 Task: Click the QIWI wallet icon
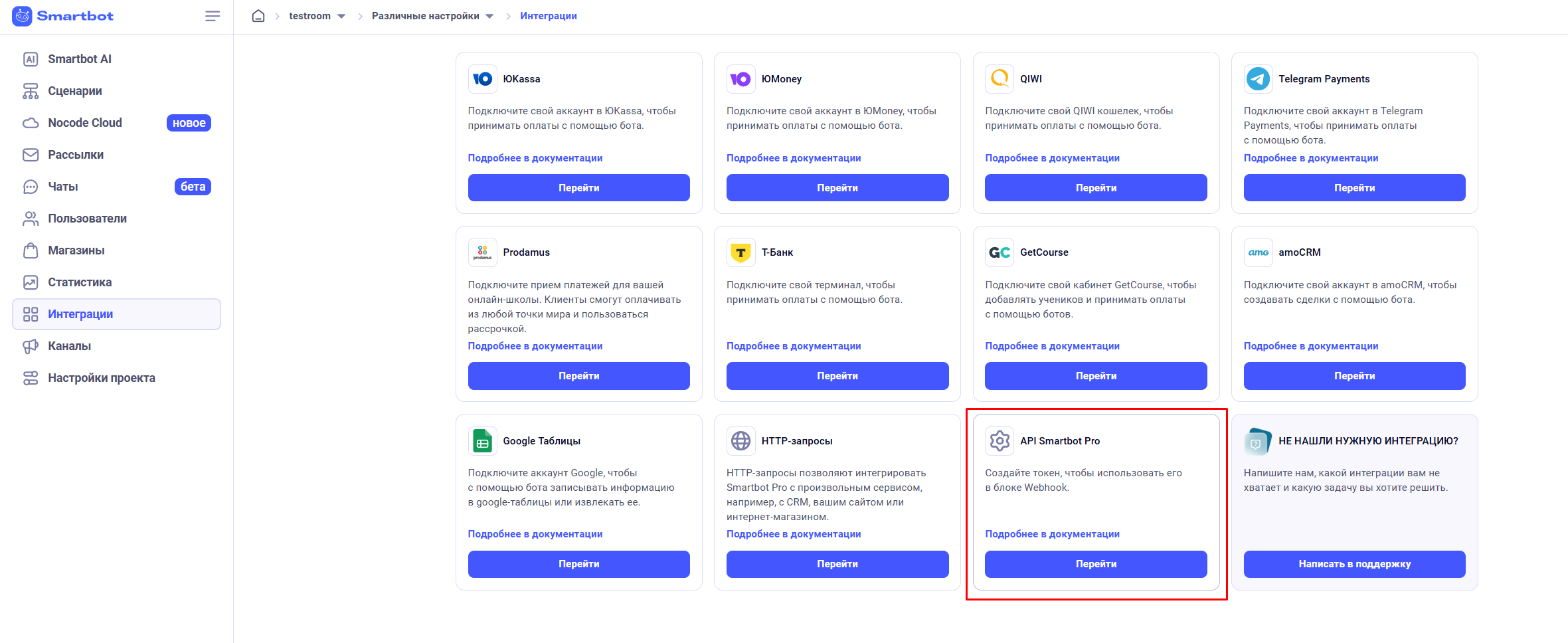click(1000, 79)
